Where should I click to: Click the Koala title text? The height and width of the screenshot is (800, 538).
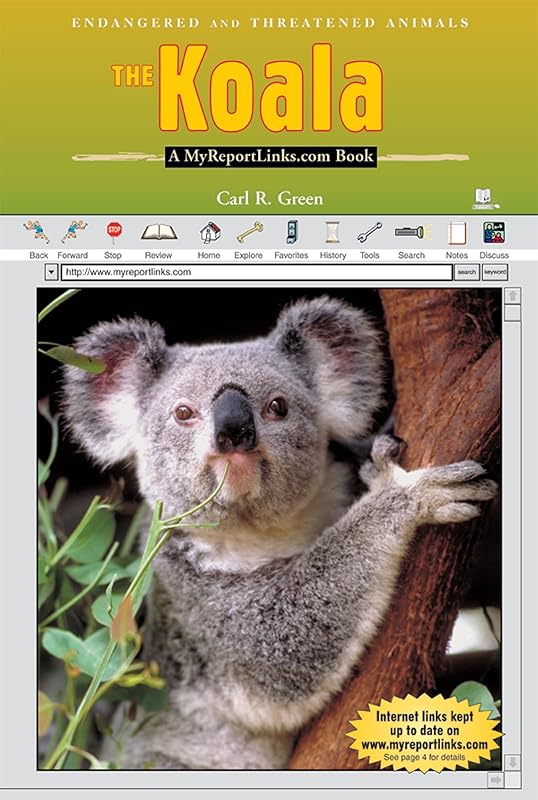click(271, 88)
